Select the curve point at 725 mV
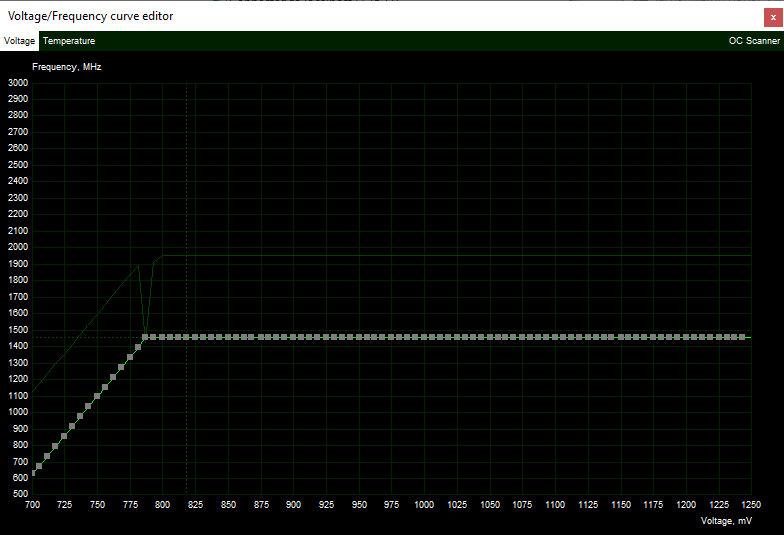 [65, 436]
